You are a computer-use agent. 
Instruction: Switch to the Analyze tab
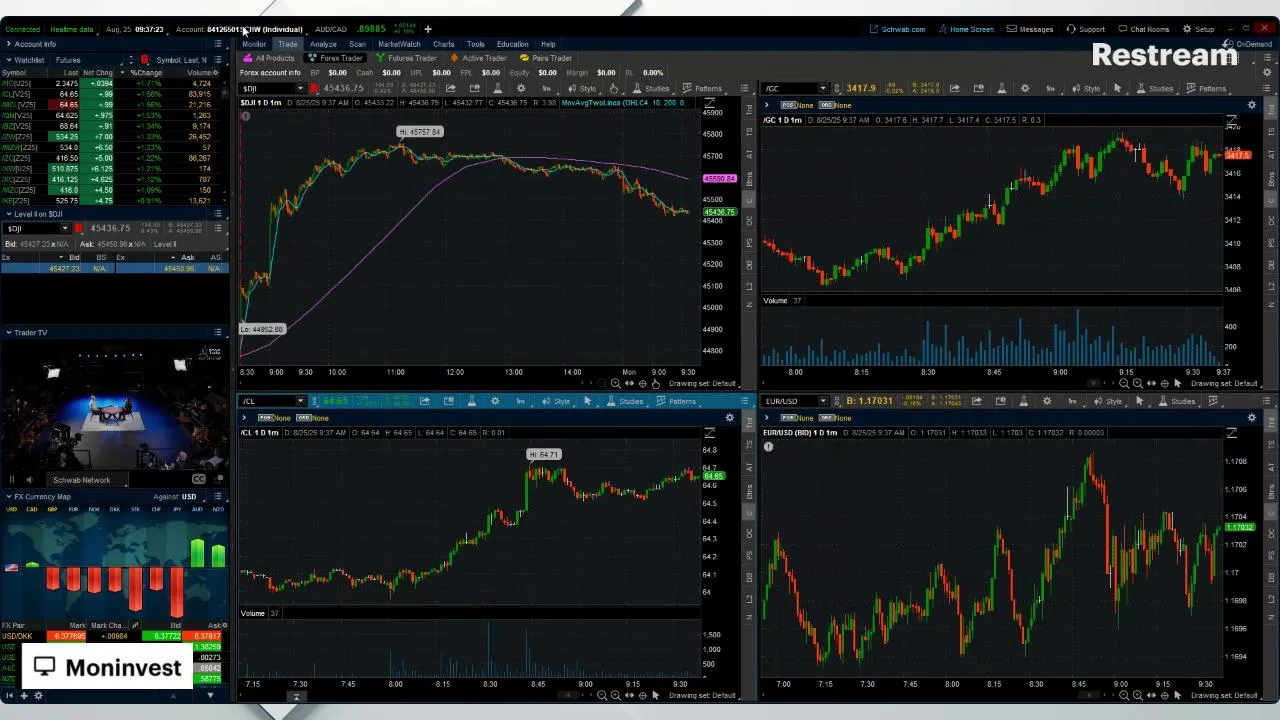[323, 44]
